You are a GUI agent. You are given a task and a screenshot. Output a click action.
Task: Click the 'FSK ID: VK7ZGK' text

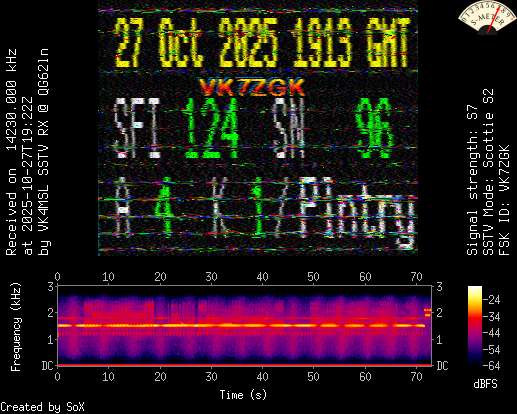click(504, 200)
